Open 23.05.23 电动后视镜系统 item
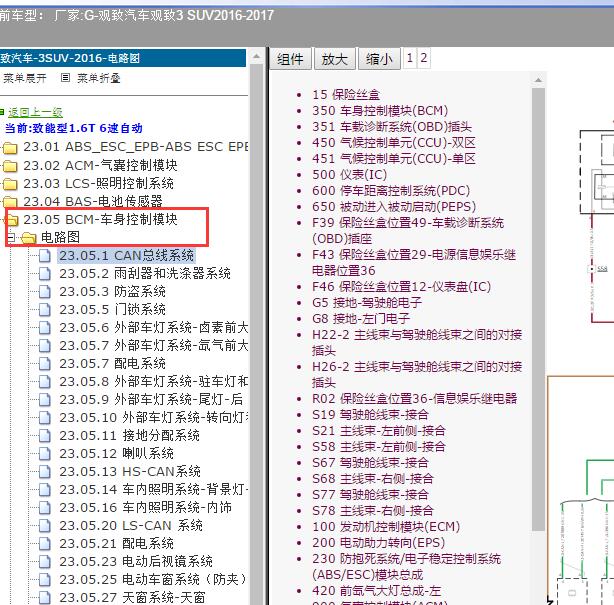 pos(136,562)
